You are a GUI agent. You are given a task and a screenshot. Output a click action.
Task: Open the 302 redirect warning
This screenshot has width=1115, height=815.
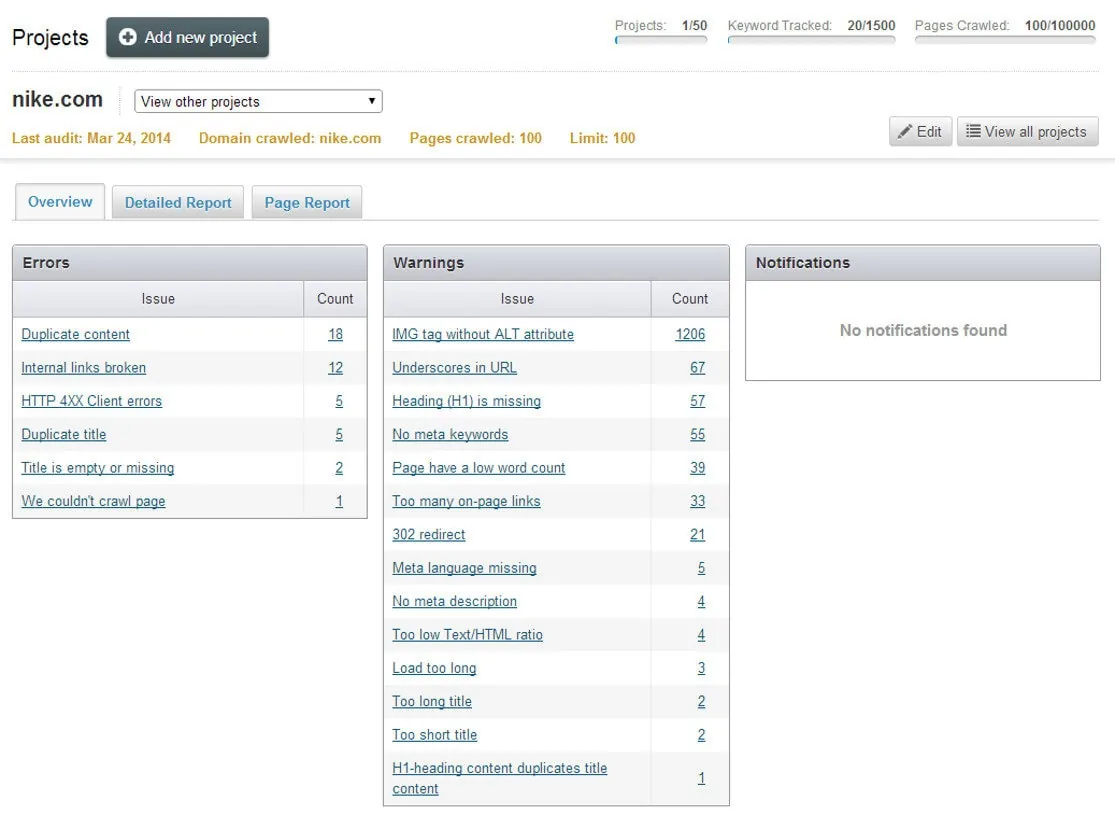(x=429, y=535)
